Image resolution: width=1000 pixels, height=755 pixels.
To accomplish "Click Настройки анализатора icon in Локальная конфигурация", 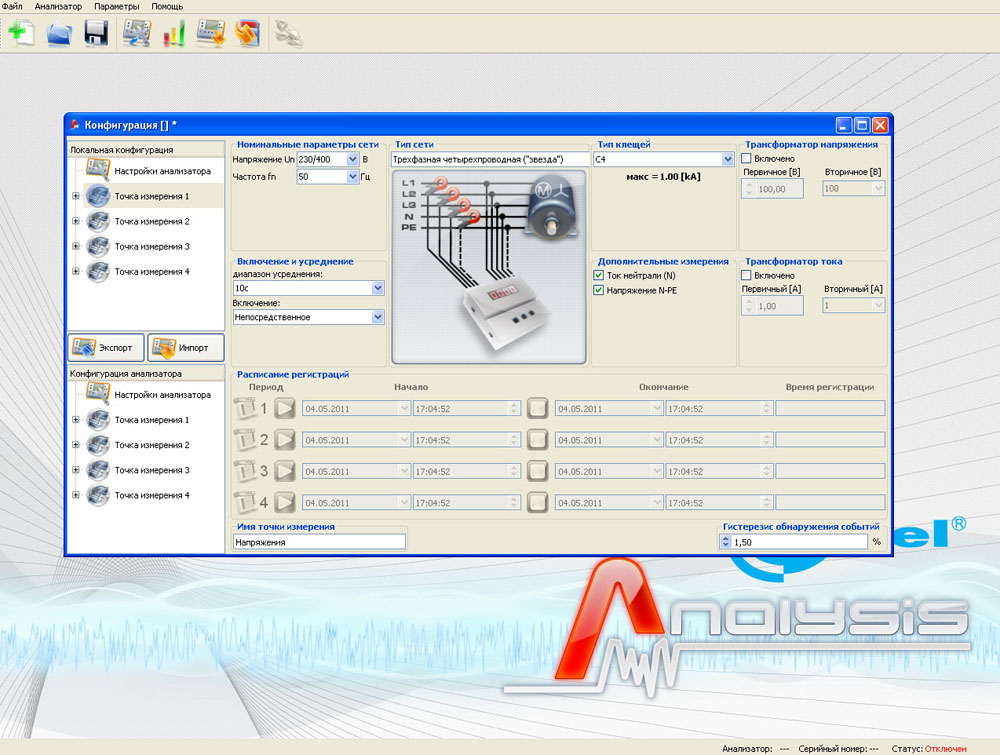I will (98, 171).
